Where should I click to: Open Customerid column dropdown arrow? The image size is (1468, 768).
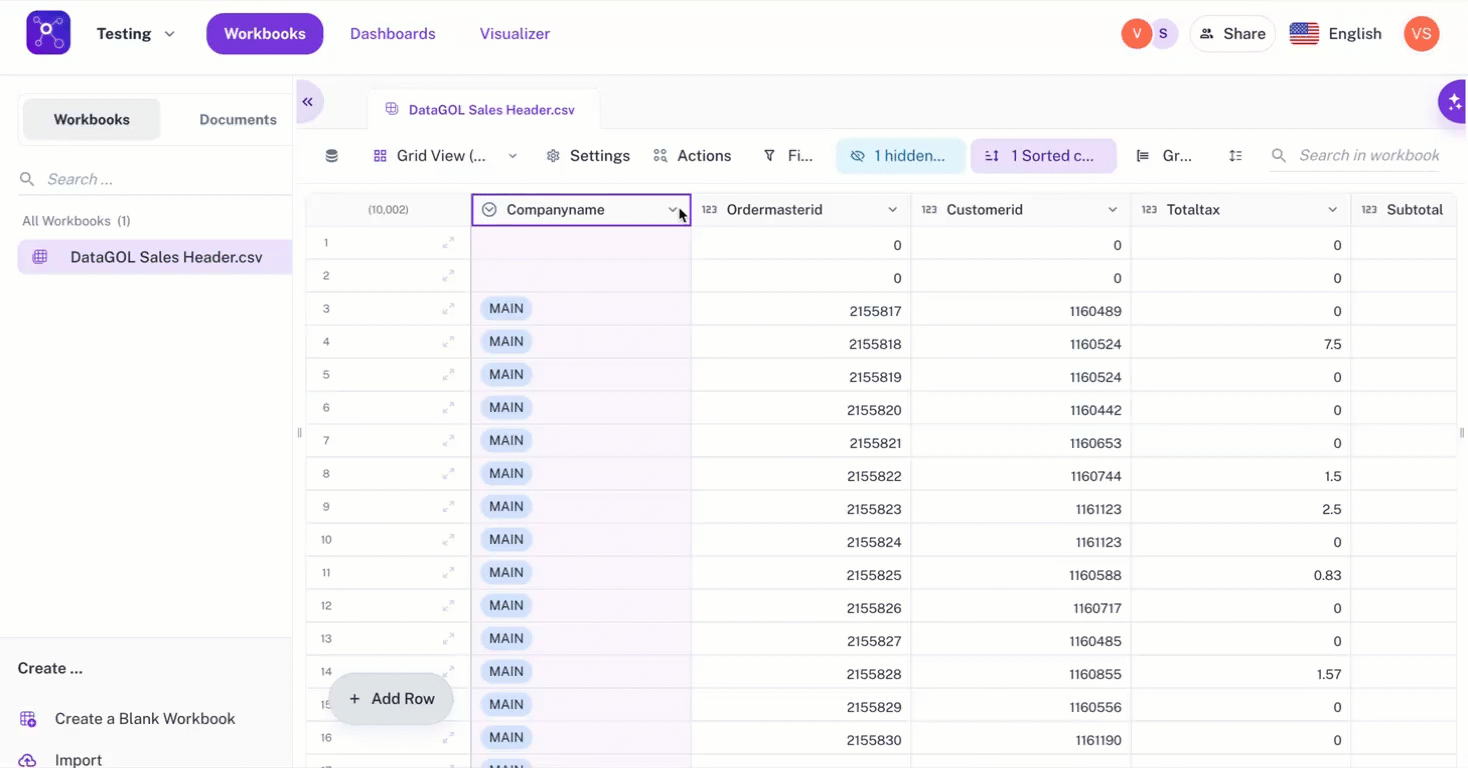point(1113,210)
